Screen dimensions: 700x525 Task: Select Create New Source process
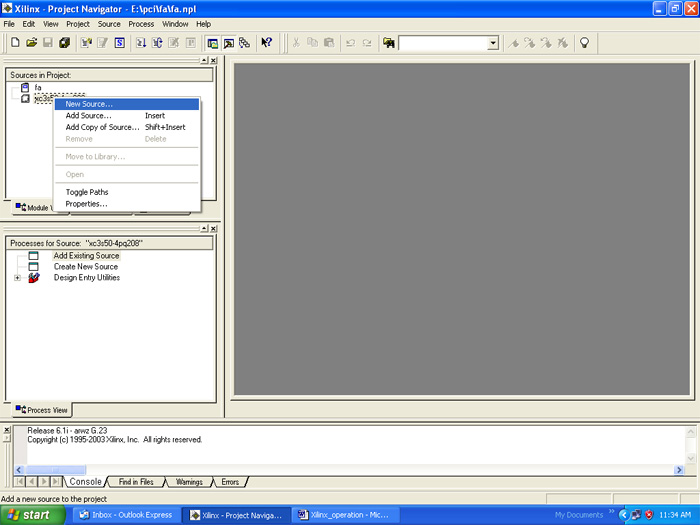[x=86, y=267]
